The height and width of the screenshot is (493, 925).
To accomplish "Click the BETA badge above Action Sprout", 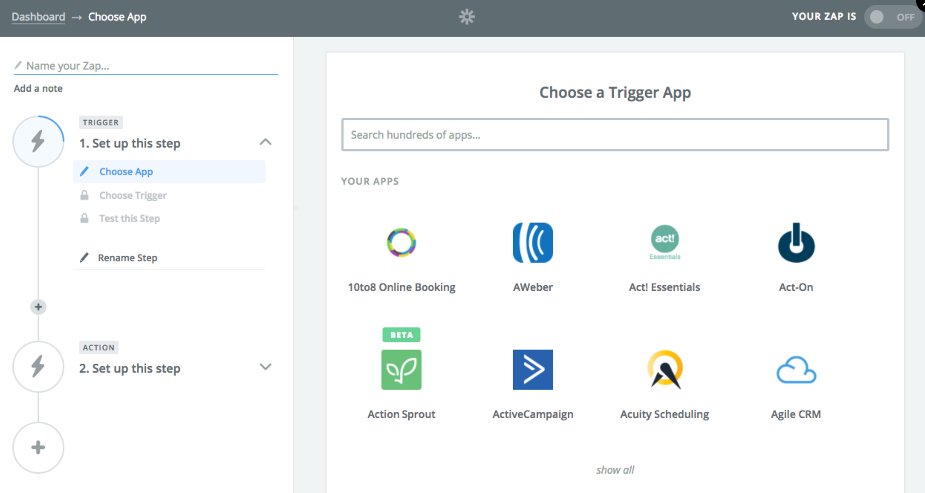I will (x=401, y=334).
